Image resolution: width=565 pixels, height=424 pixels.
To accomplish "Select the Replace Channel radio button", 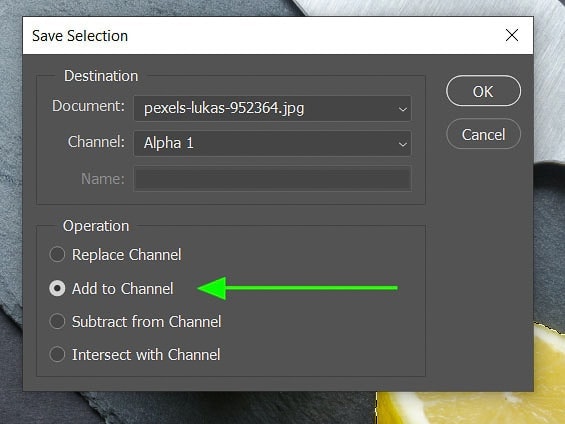I will tap(57, 255).
